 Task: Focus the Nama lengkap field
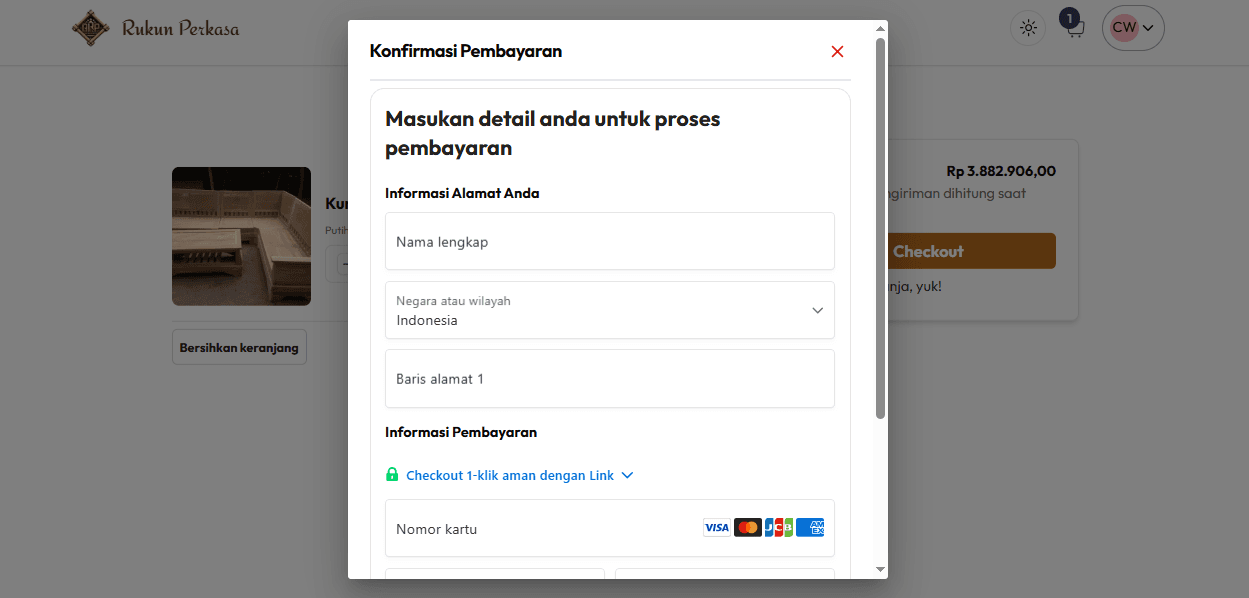tap(610, 241)
